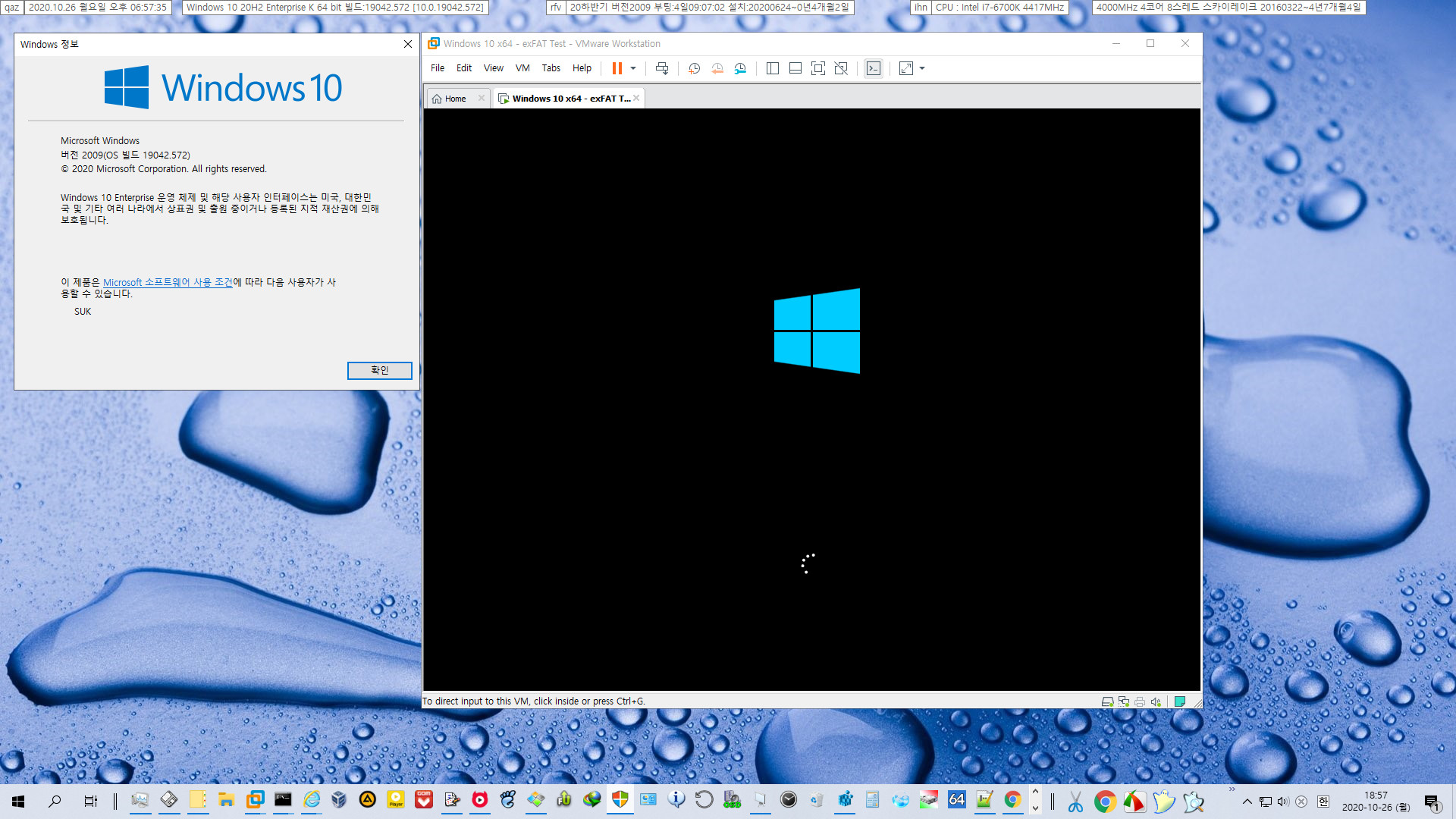Click the stretch guest display icon
This screenshot has width=1456, height=819.
point(906,68)
